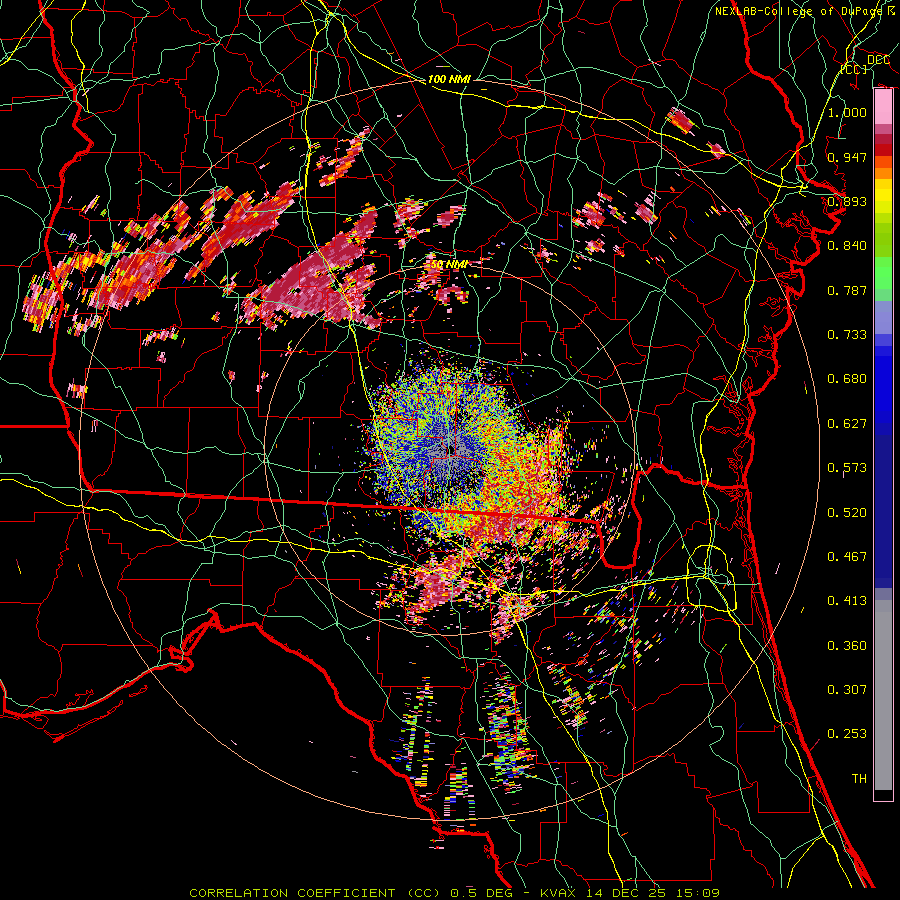
Task: Click the "[CC]" units label above the legend
Action: click(854, 69)
